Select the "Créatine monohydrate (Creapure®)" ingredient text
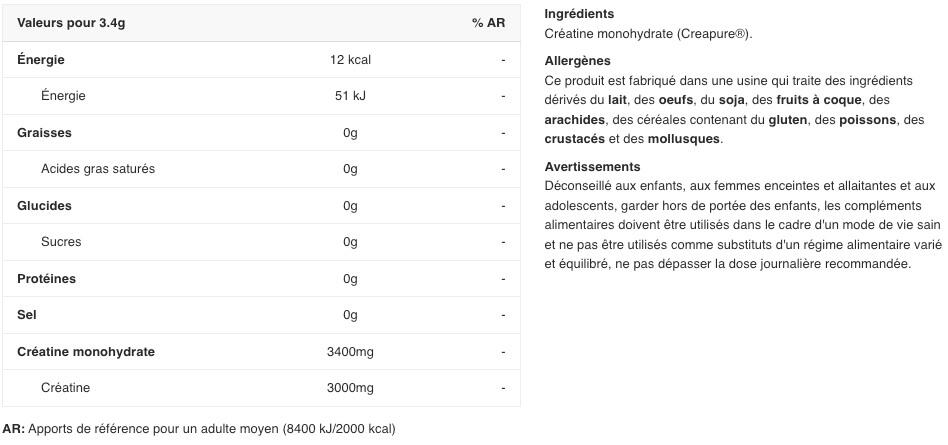The image size is (948, 445). [648, 34]
